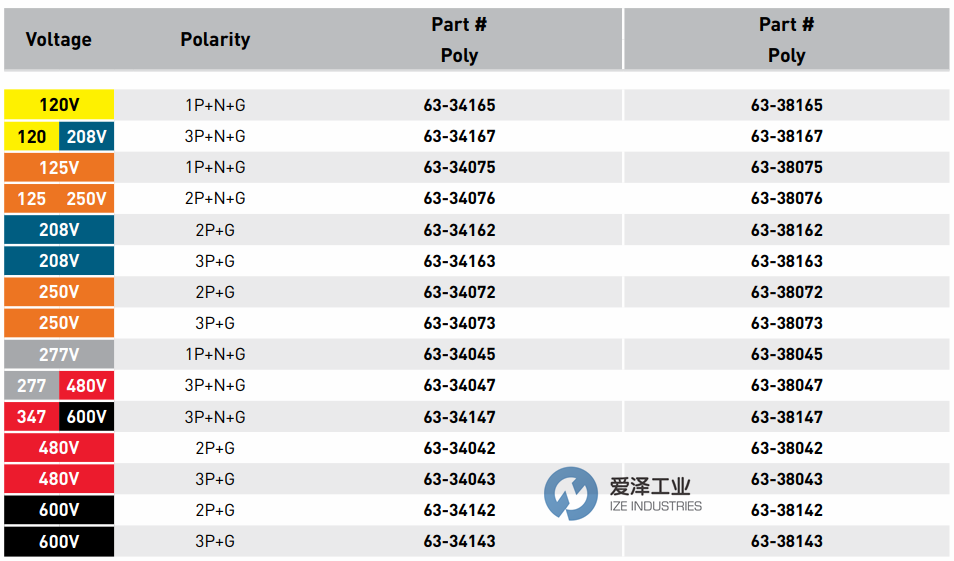The image size is (954, 561).
Task: Select part number 63-34073
Action: 459,323
